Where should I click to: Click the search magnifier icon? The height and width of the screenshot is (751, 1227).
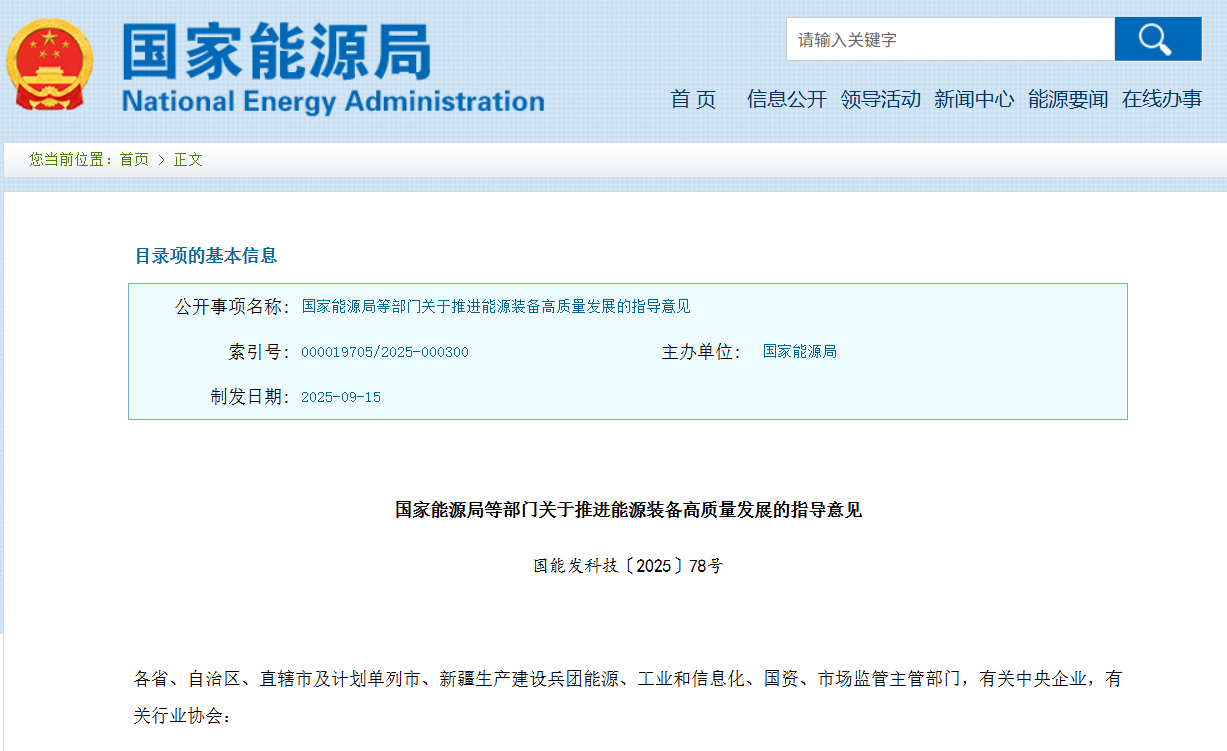point(1156,39)
